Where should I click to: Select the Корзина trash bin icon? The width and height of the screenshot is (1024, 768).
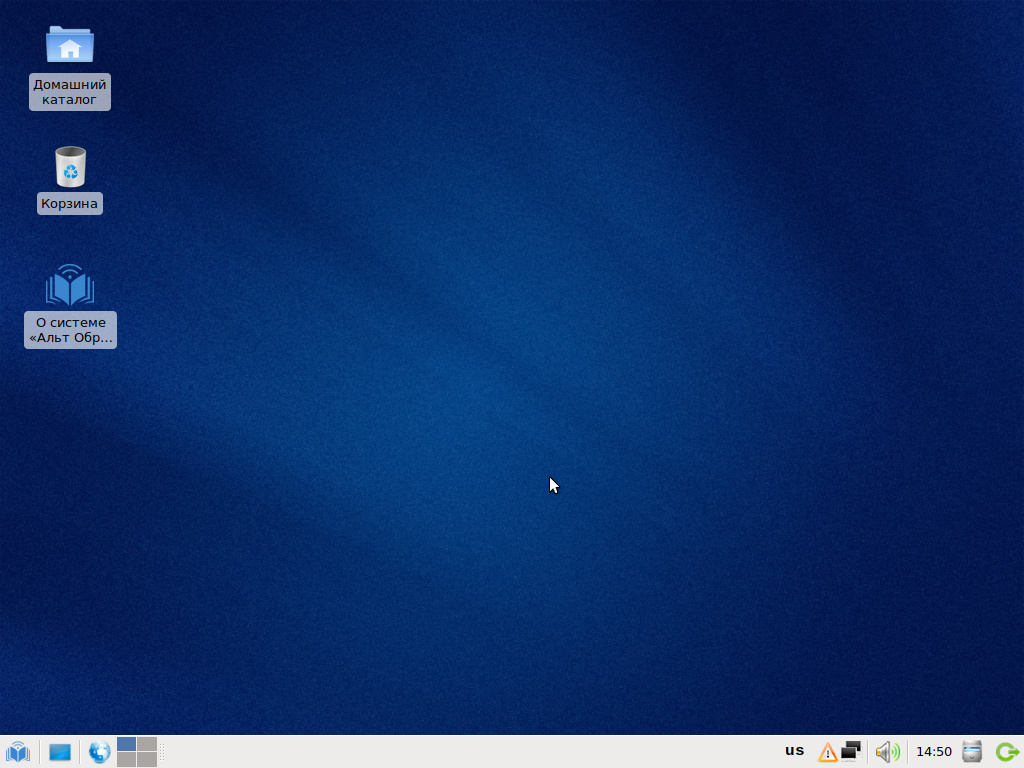point(70,167)
